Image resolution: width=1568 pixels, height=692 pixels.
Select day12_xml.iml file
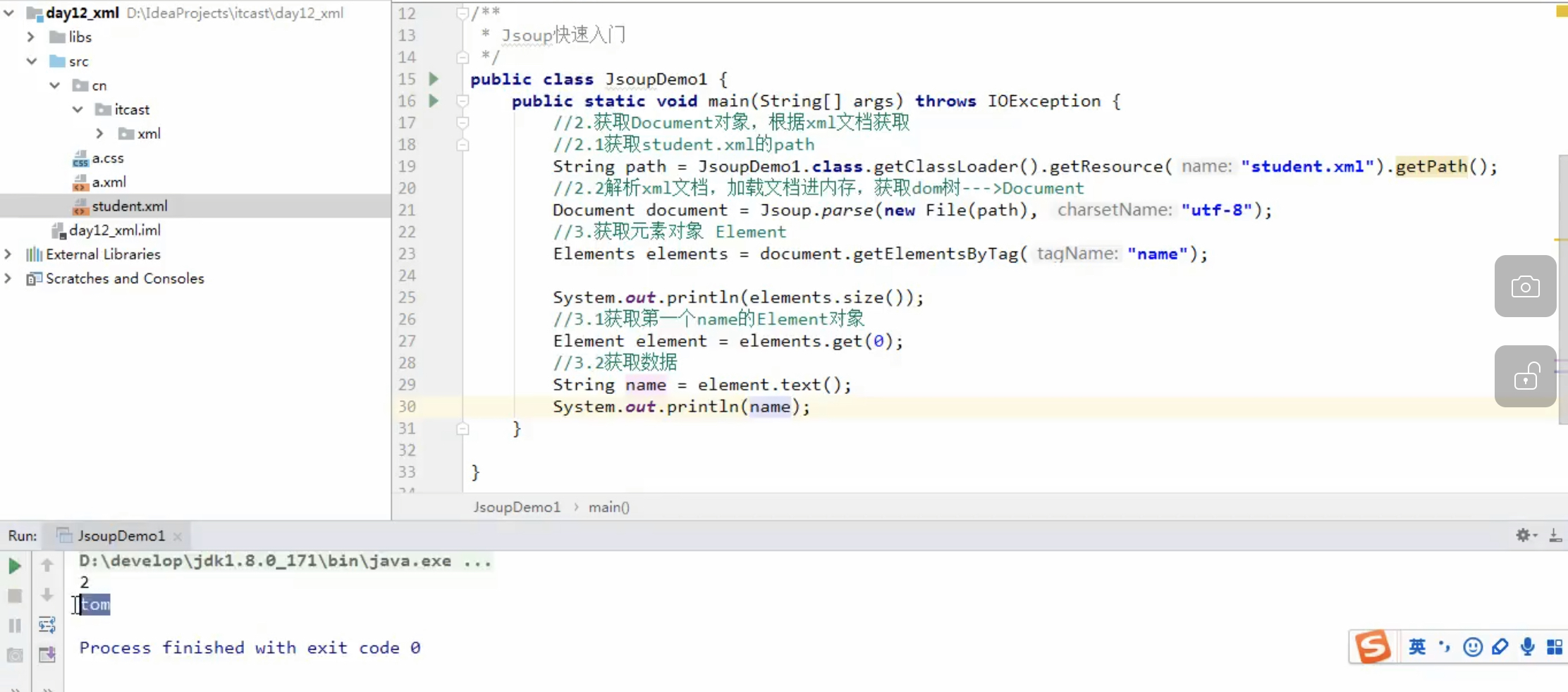click(x=106, y=230)
